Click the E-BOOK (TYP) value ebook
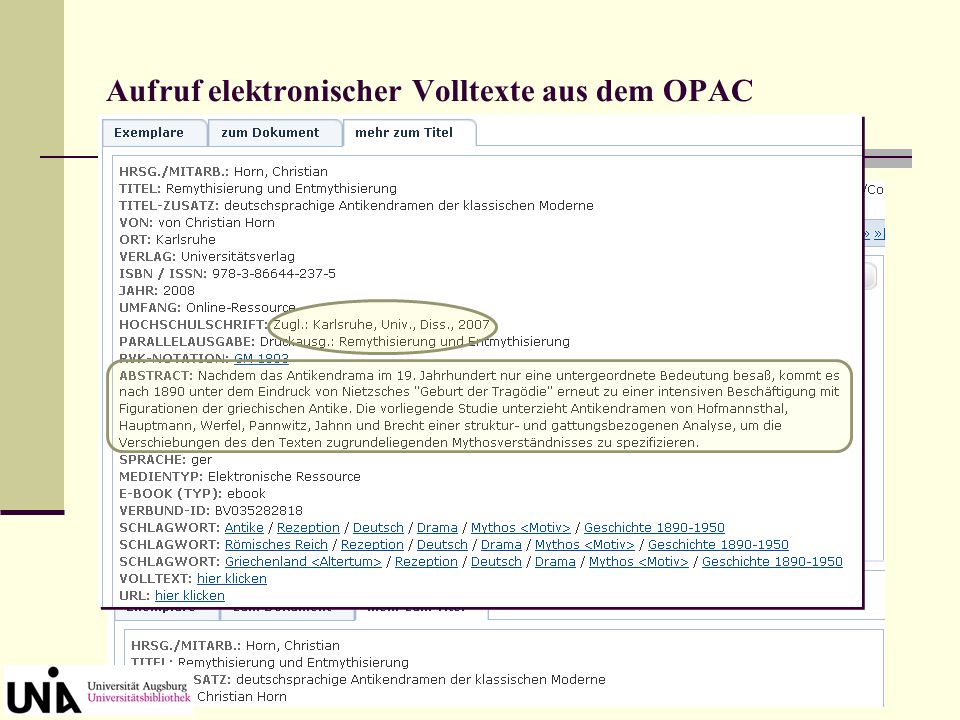 246,493
